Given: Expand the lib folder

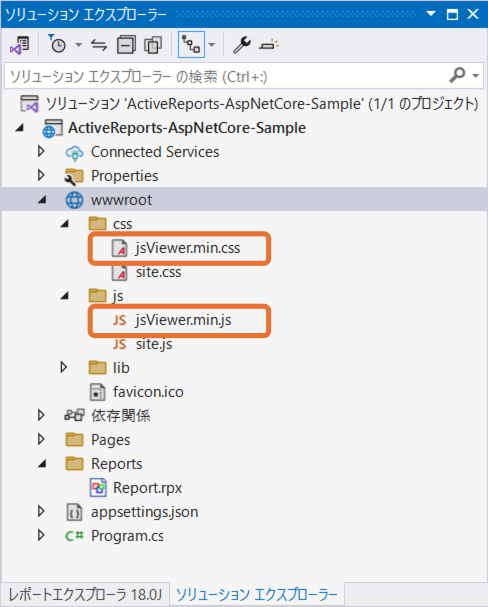Looking at the screenshot, I should (63, 367).
